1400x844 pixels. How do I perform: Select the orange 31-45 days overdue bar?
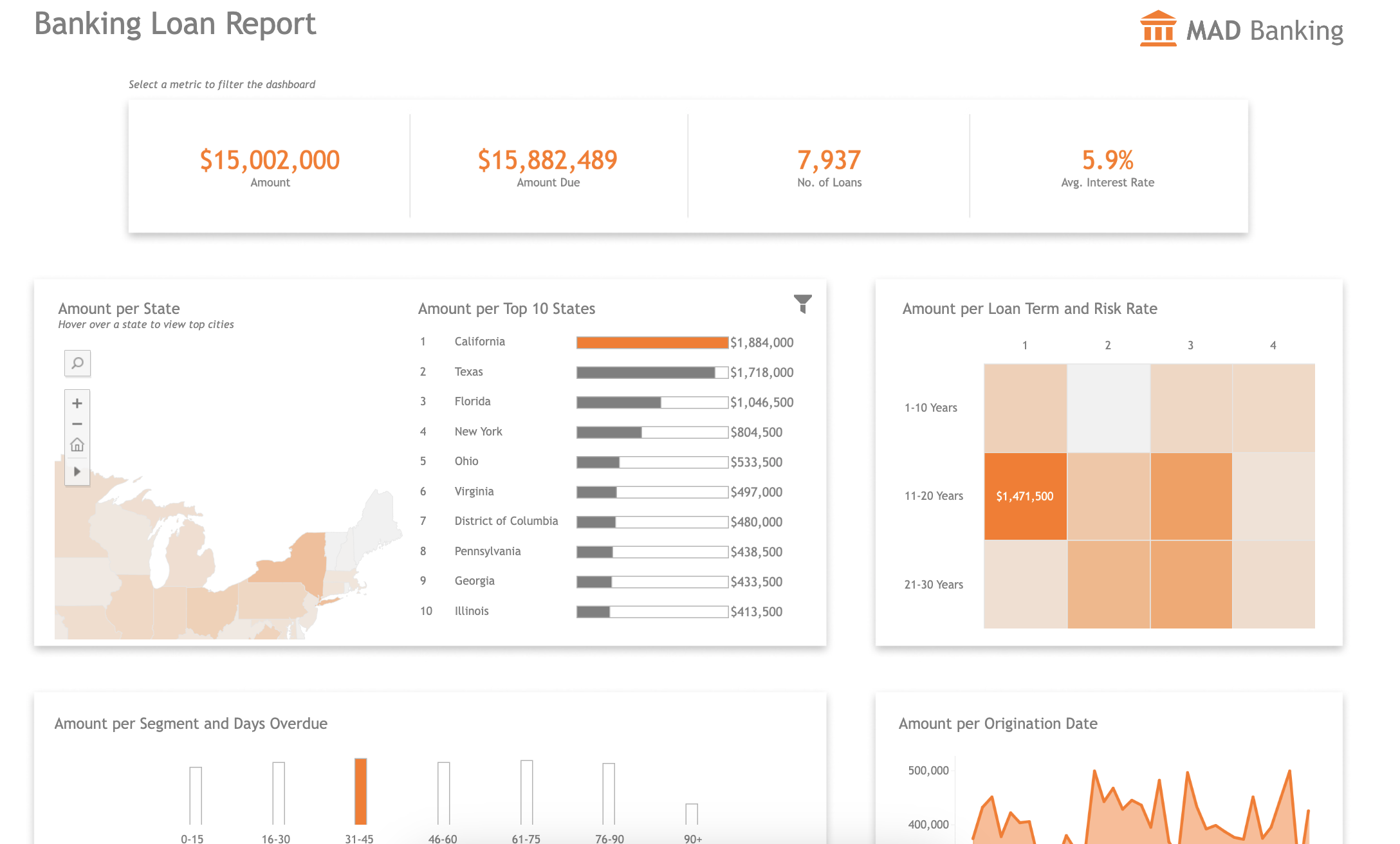362,793
